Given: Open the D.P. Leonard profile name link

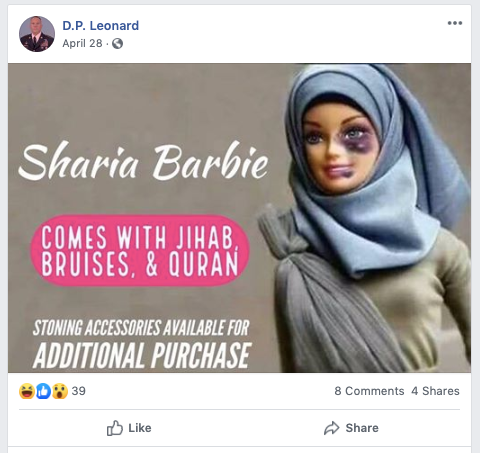Looking at the screenshot, I should [x=101, y=25].
